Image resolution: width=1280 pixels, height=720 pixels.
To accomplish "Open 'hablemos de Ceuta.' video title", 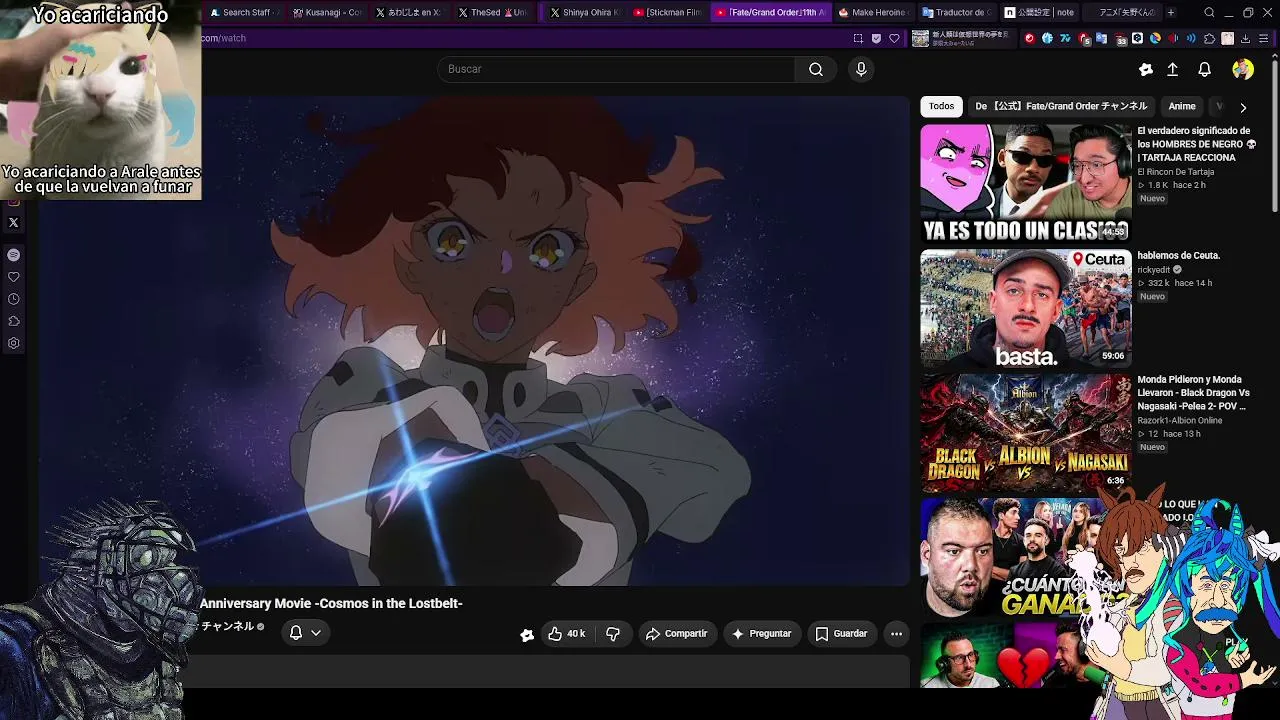I will click(1179, 255).
